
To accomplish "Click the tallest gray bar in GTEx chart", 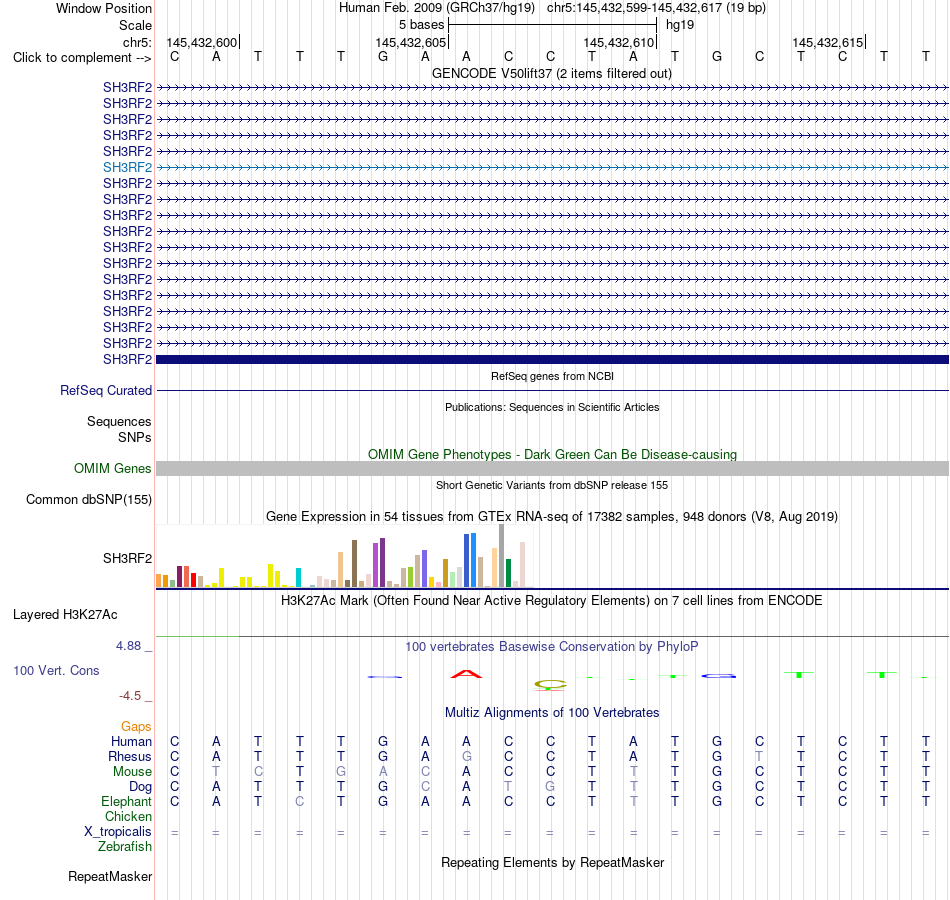I will 502,556.
